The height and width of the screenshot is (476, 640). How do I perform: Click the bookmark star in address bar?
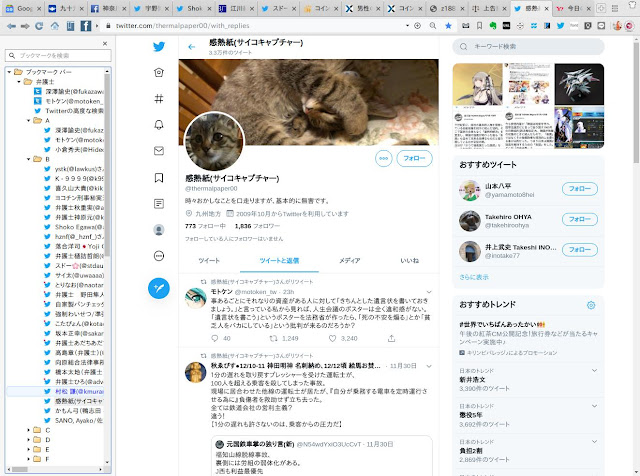pos(448,26)
